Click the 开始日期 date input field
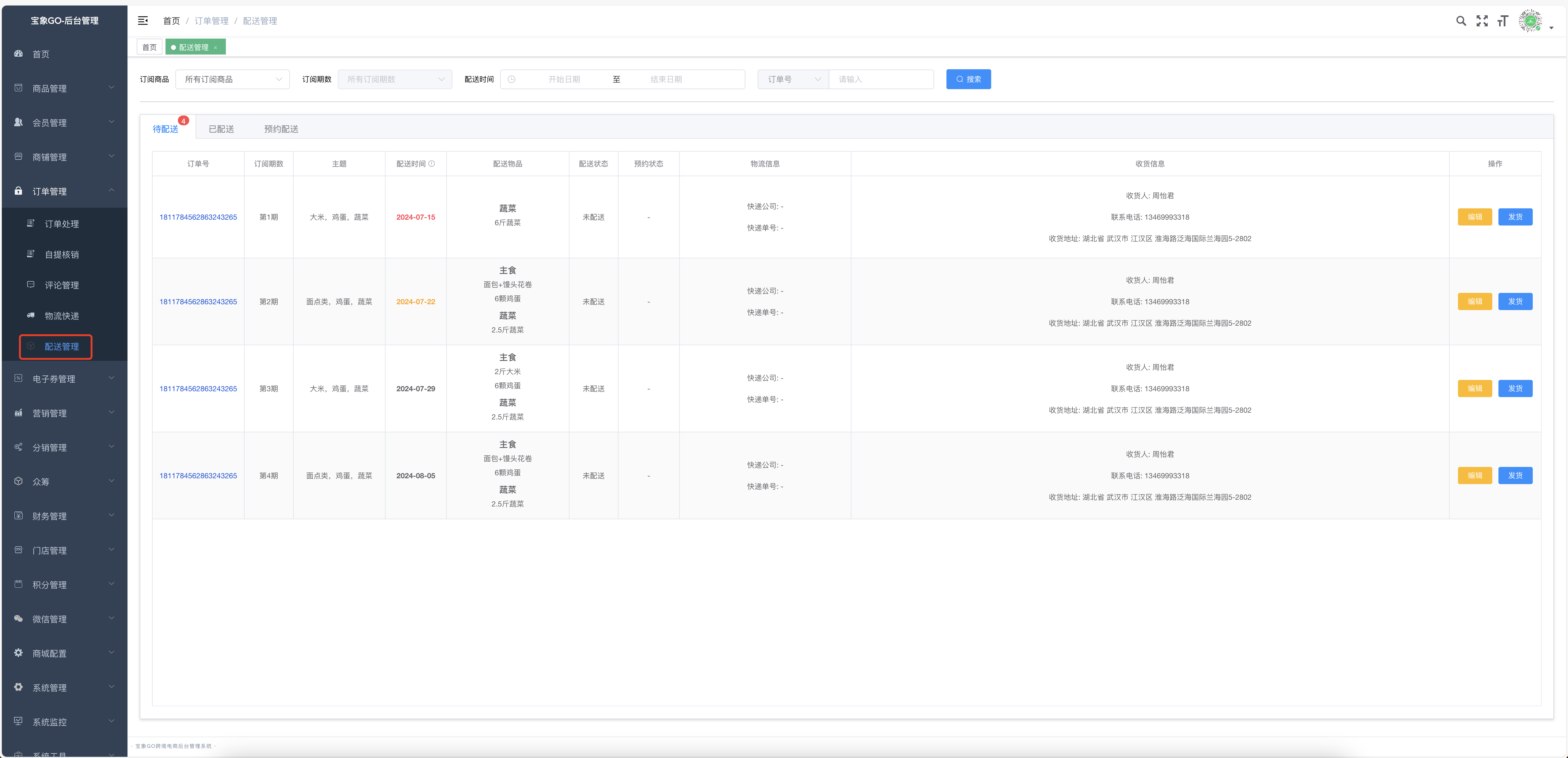The image size is (1568, 758). 564,79
